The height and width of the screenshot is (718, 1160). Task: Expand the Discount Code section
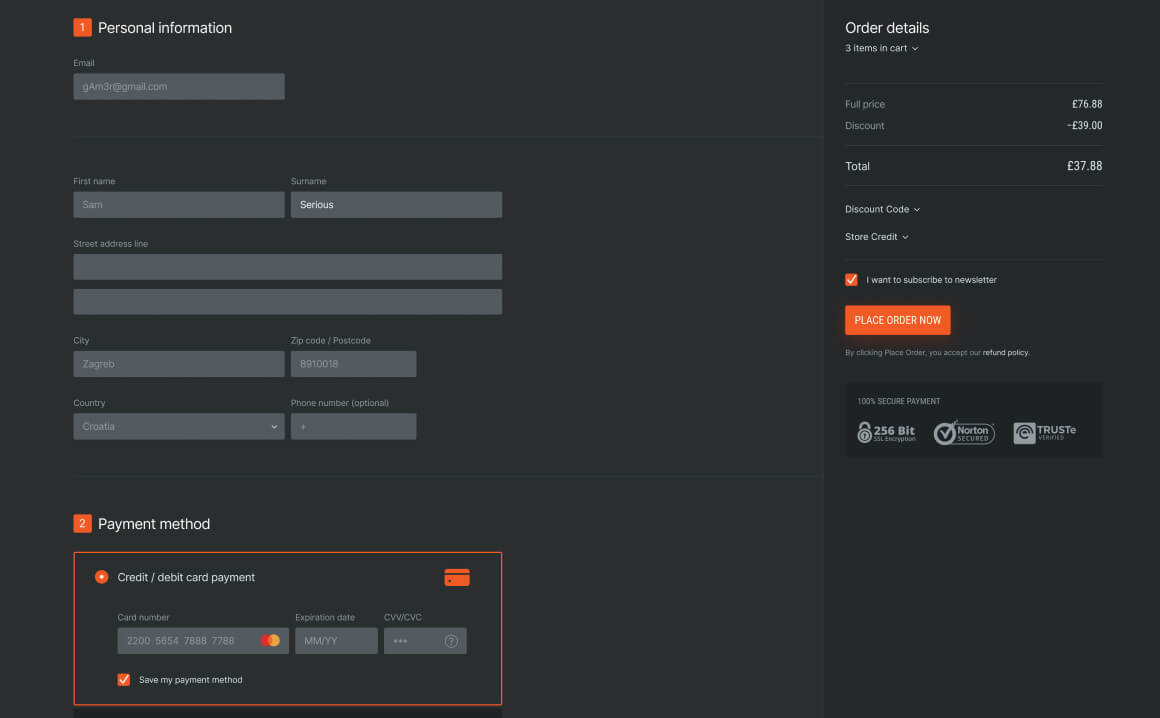882,209
